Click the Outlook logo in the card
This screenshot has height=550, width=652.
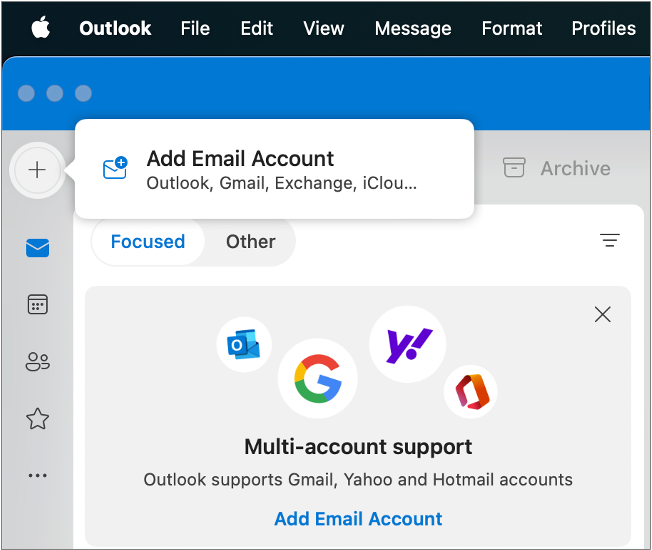[244, 344]
